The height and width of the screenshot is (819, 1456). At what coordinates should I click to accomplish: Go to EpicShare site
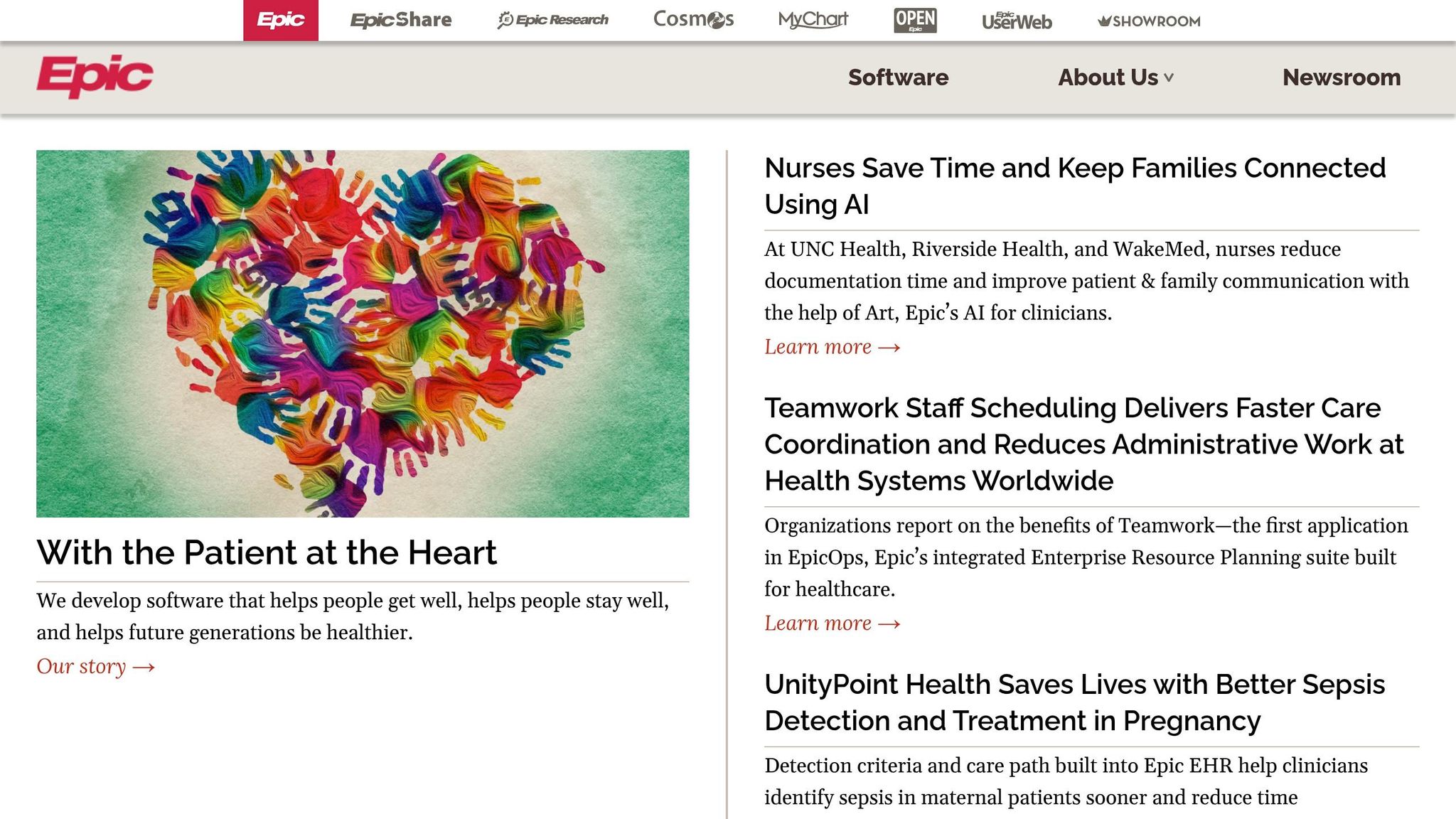coord(401,20)
